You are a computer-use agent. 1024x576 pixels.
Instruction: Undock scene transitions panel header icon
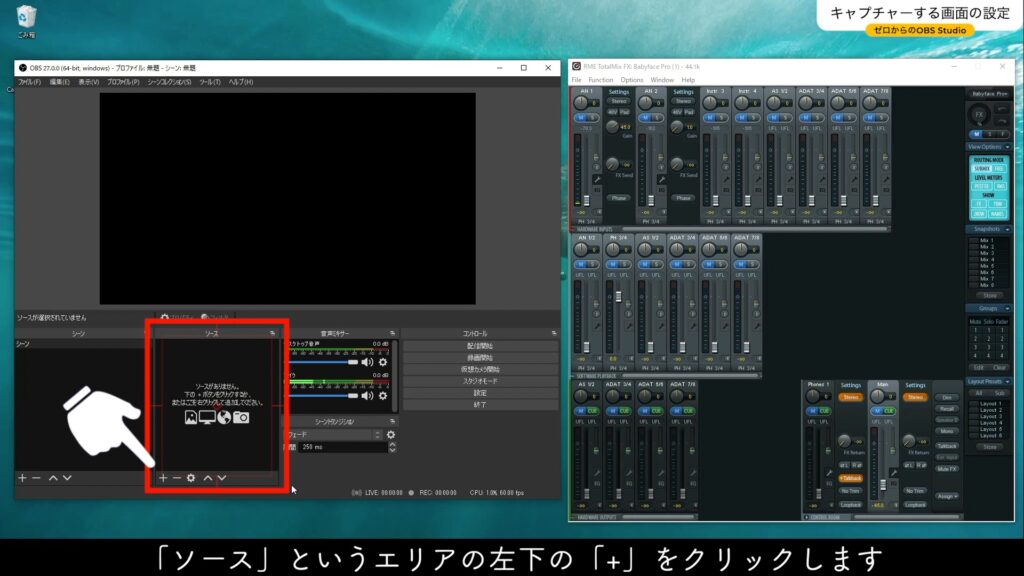coord(392,422)
